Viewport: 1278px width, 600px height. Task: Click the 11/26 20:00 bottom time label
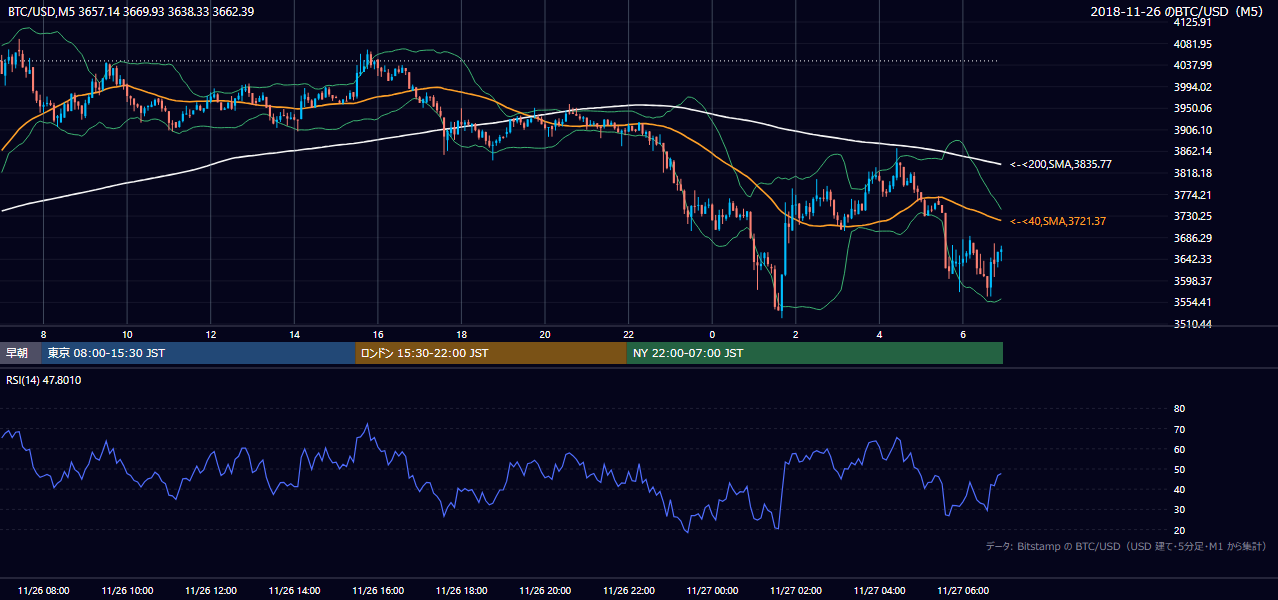545,591
